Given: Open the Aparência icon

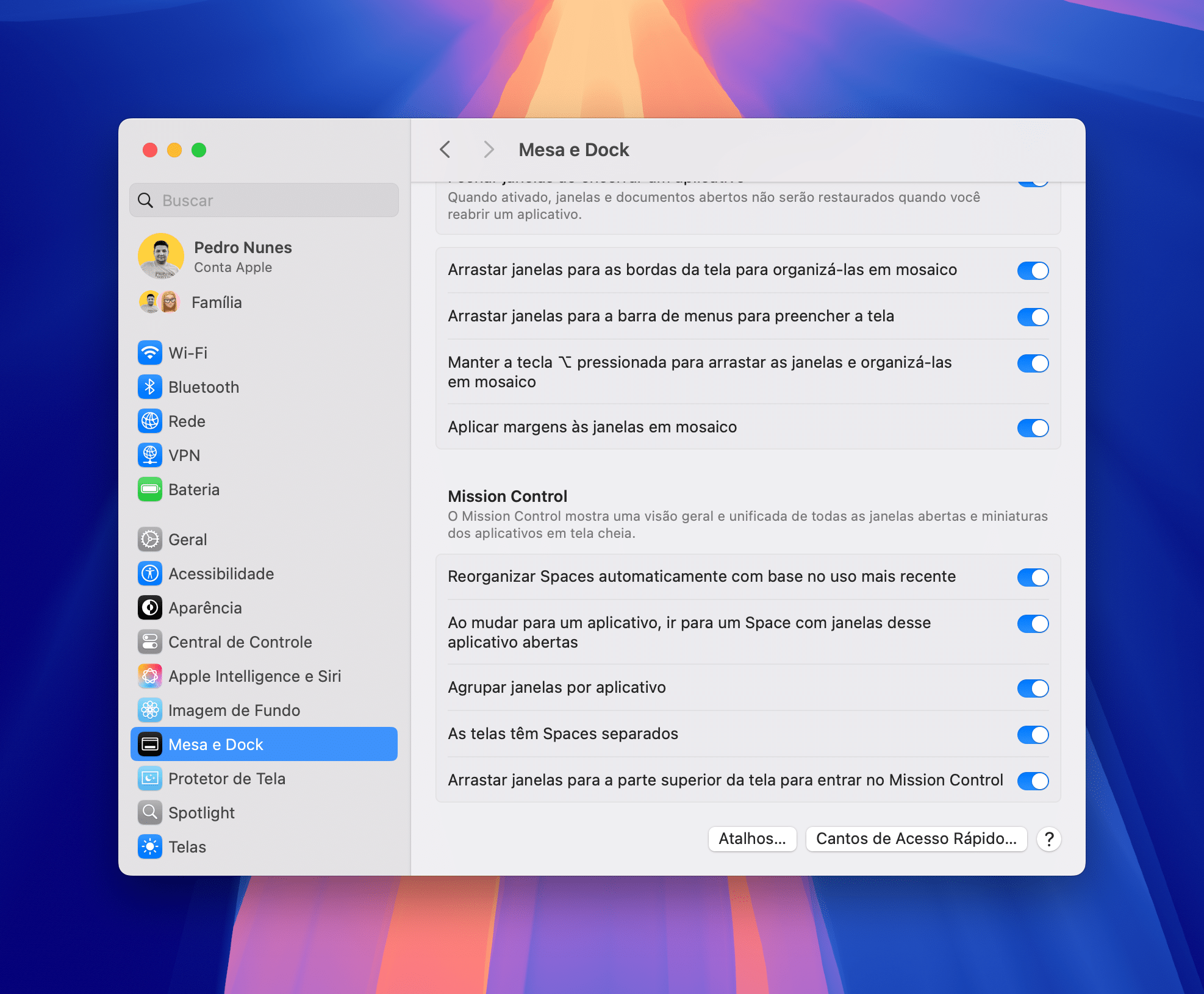Looking at the screenshot, I should point(150,607).
